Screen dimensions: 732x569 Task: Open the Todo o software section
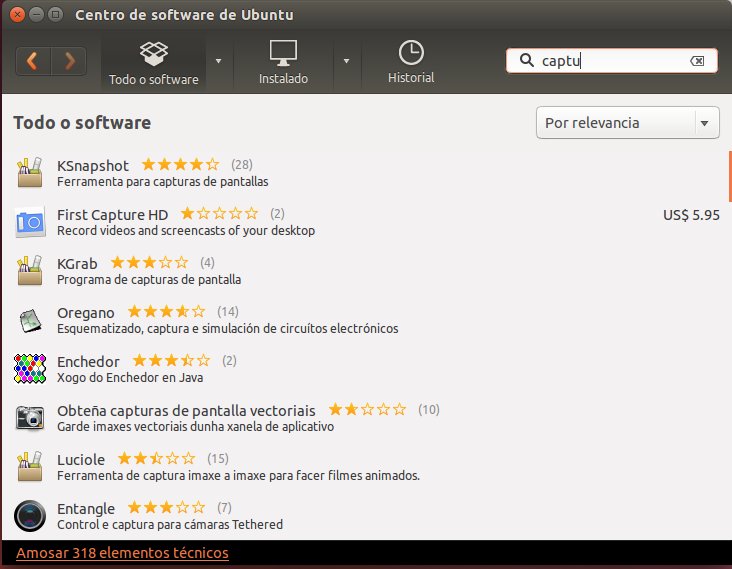[x=154, y=63]
